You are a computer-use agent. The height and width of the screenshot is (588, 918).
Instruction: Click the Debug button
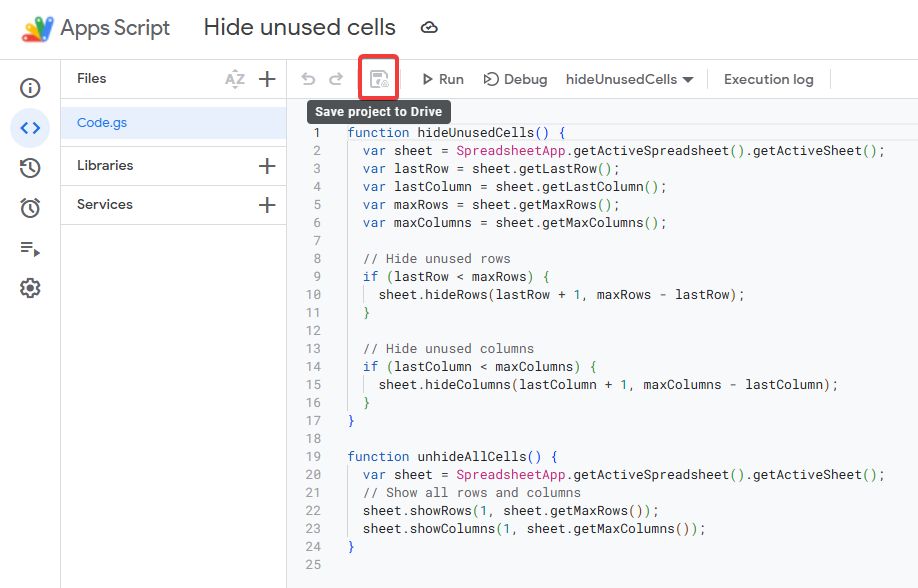click(515, 79)
